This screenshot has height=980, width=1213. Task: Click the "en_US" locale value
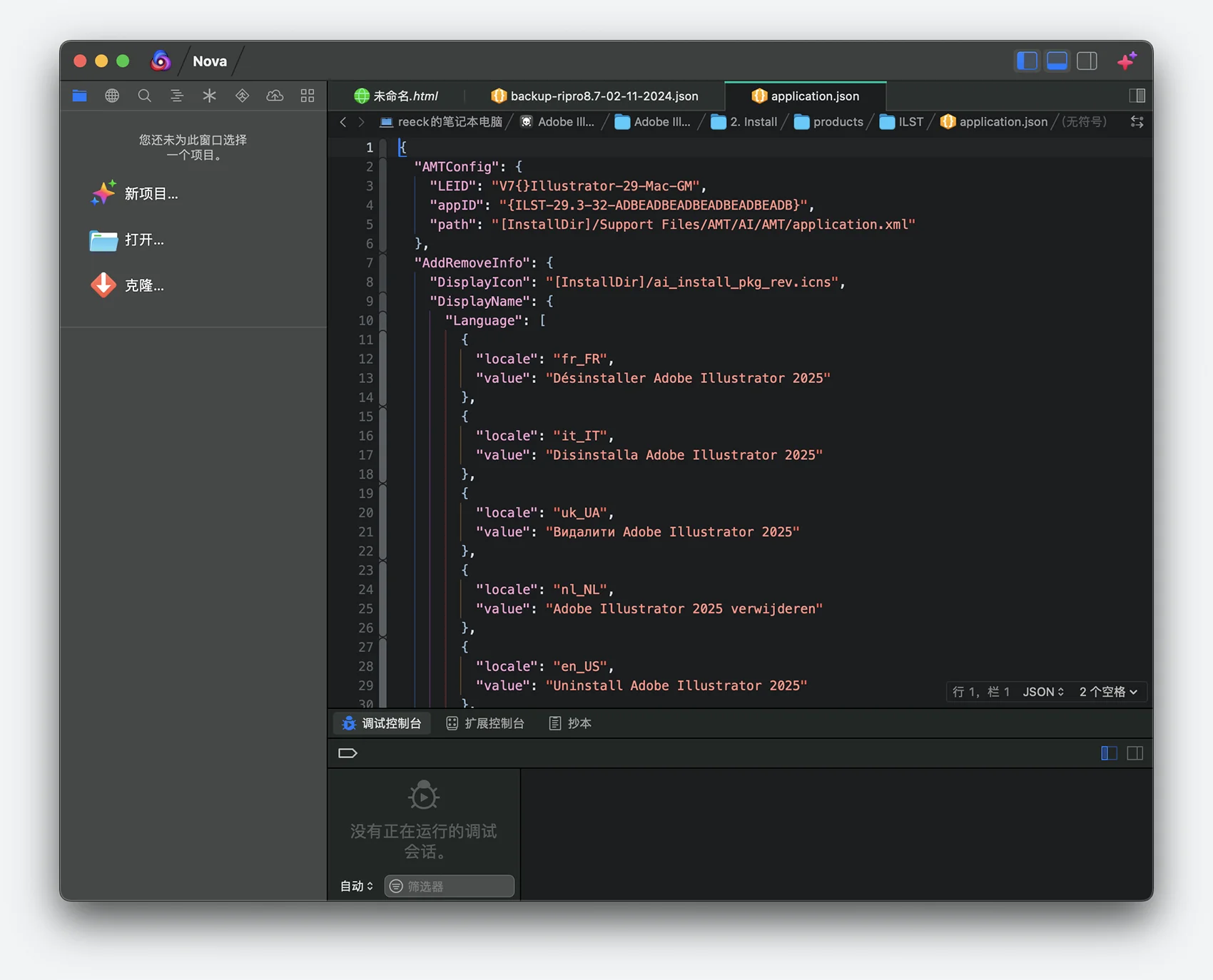(579, 667)
